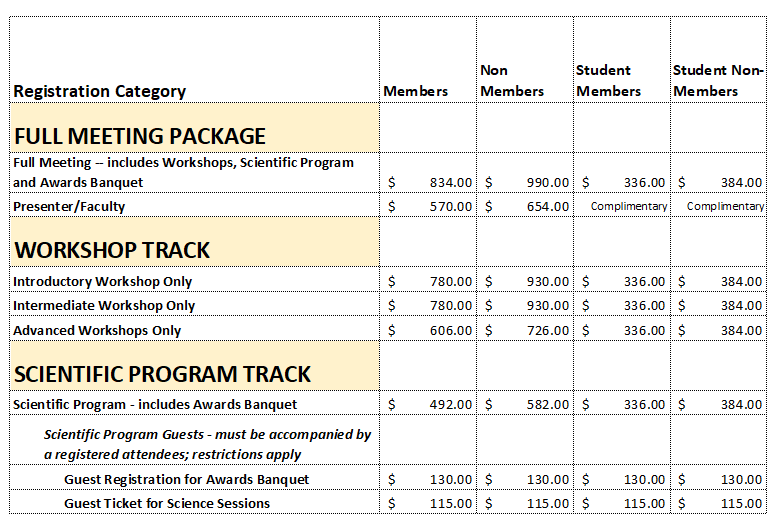Click 115.00 Non Members Science Sessions price
The height and width of the screenshot is (523, 777).
click(x=548, y=503)
